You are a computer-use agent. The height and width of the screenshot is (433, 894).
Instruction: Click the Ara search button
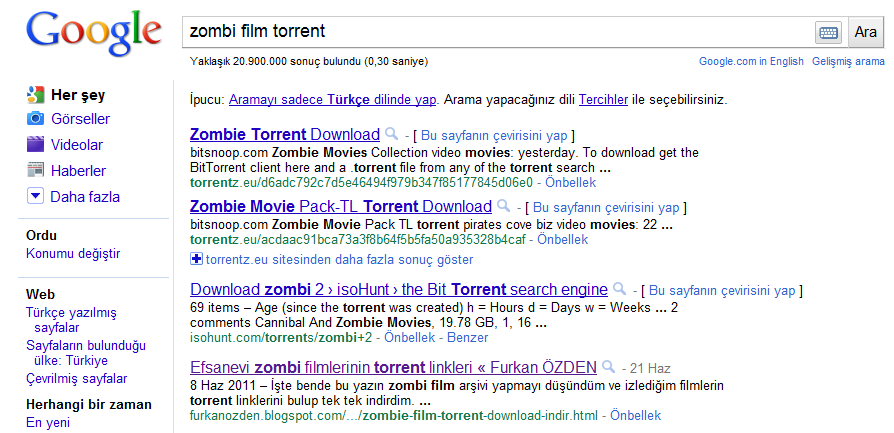click(x=865, y=33)
